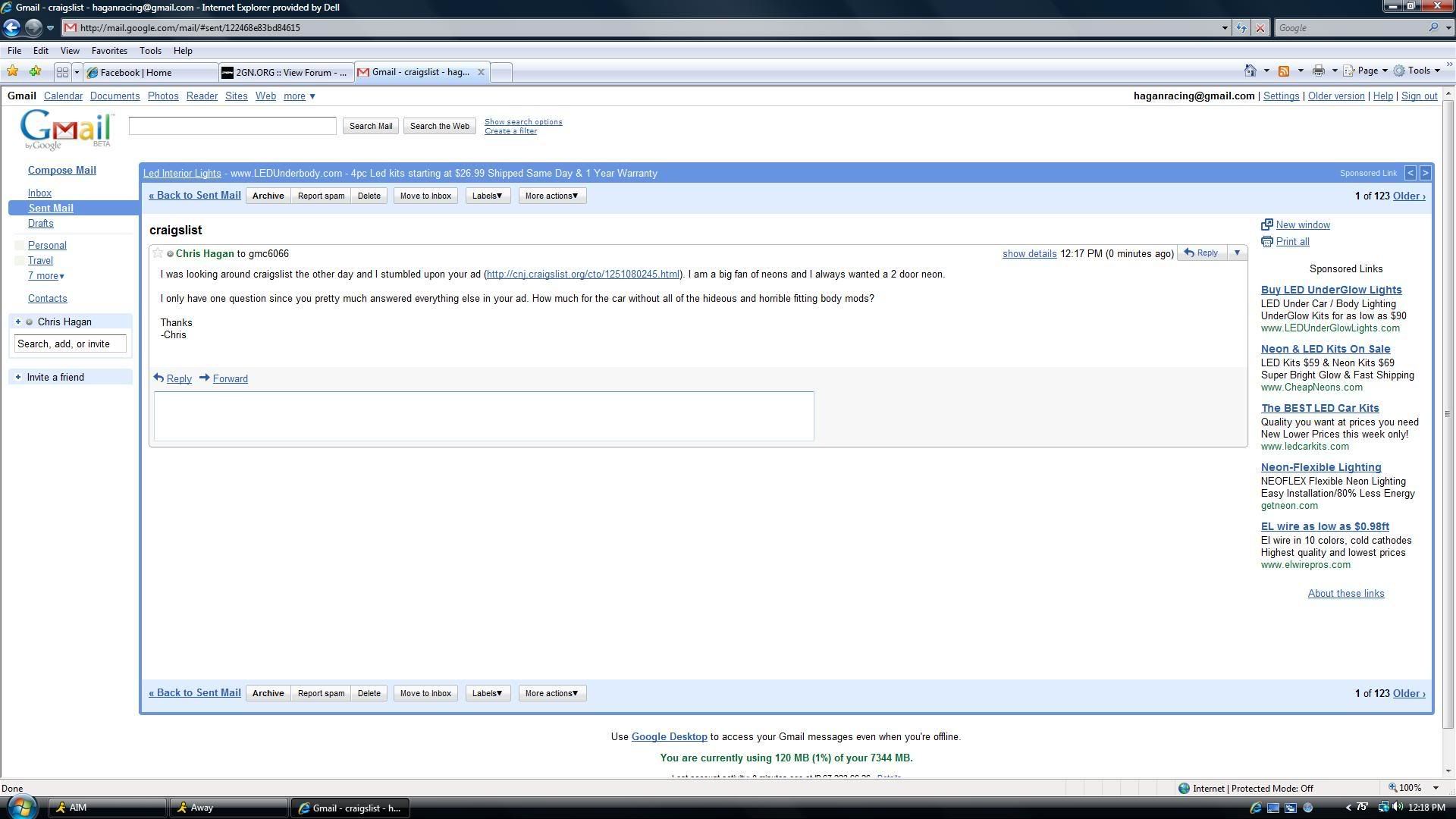Screen dimensions: 1456x819
Task: Click the RSS feeds icon
Action: tap(1284, 71)
